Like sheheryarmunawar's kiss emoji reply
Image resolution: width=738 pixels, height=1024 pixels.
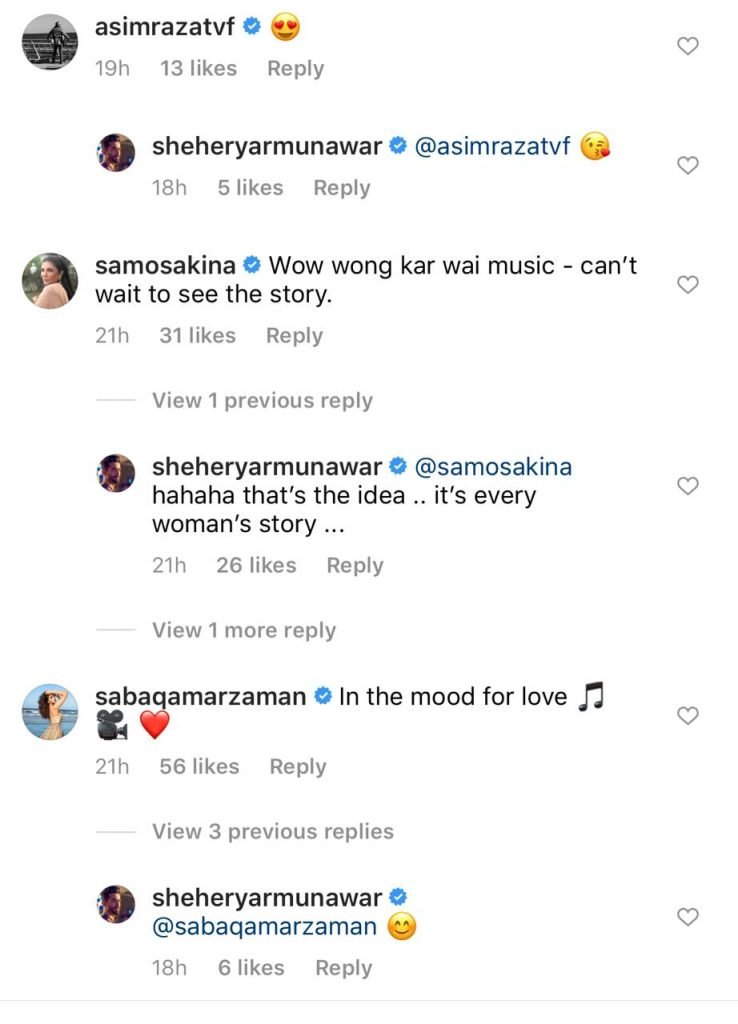(x=688, y=165)
